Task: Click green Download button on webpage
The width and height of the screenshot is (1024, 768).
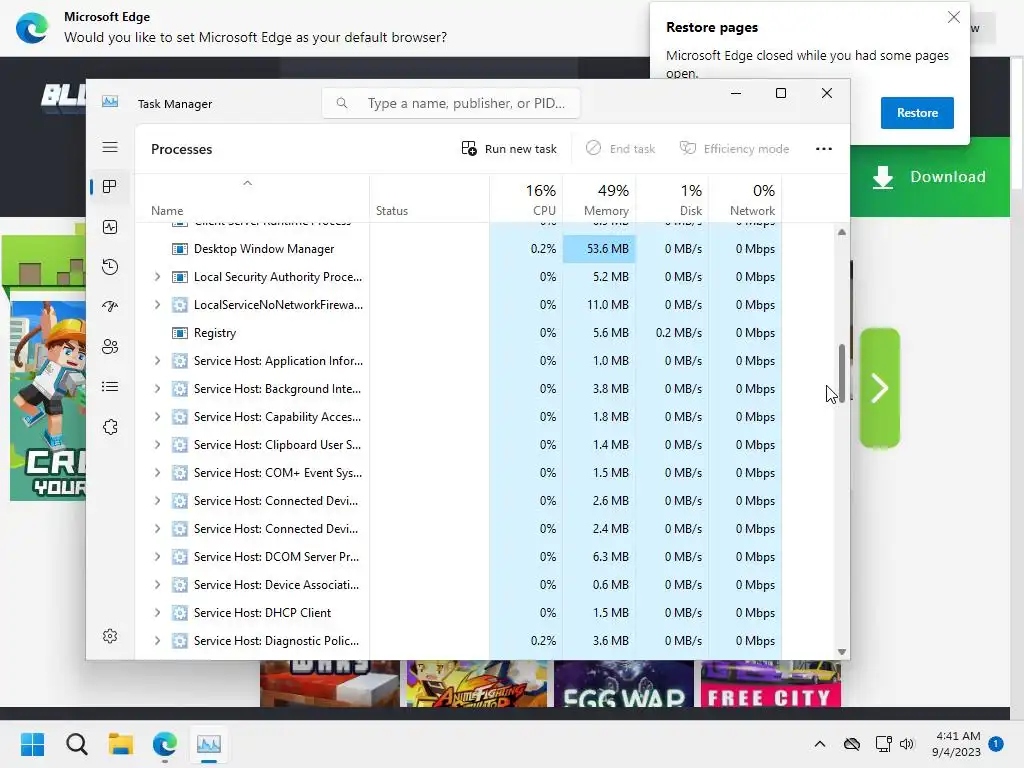Action: tap(930, 177)
